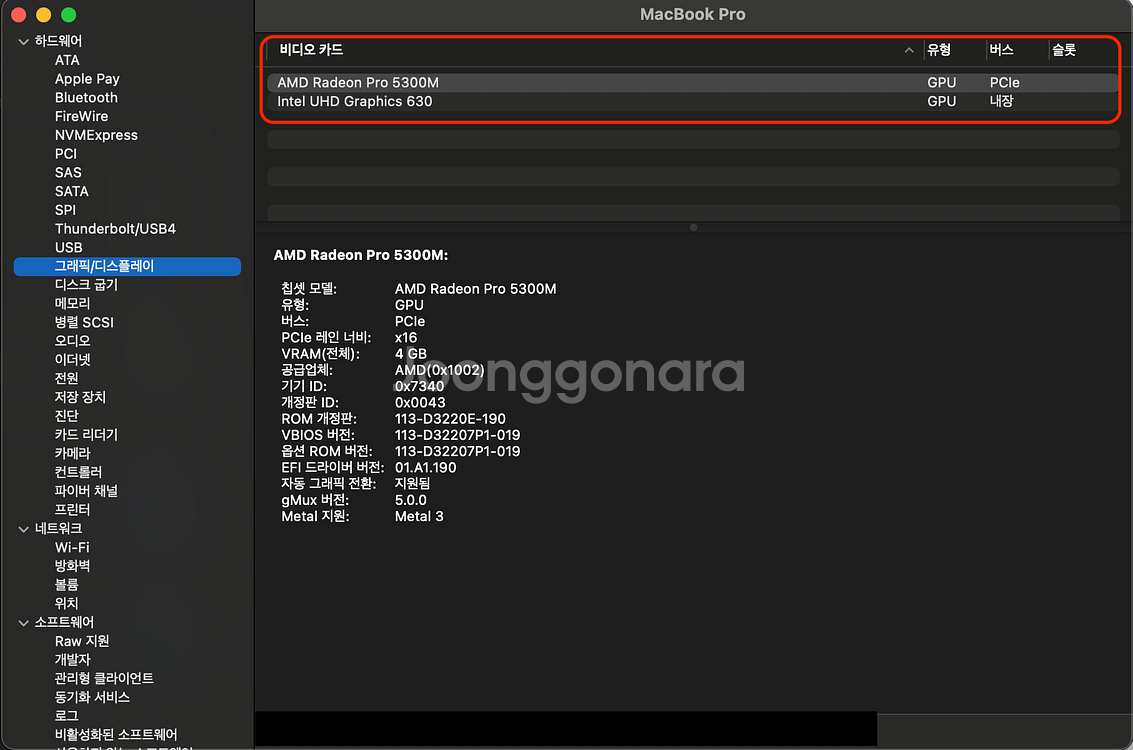Collapse the 하드웨어 section
Image resolution: width=1133 pixels, height=750 pixels.
(23, 42)
